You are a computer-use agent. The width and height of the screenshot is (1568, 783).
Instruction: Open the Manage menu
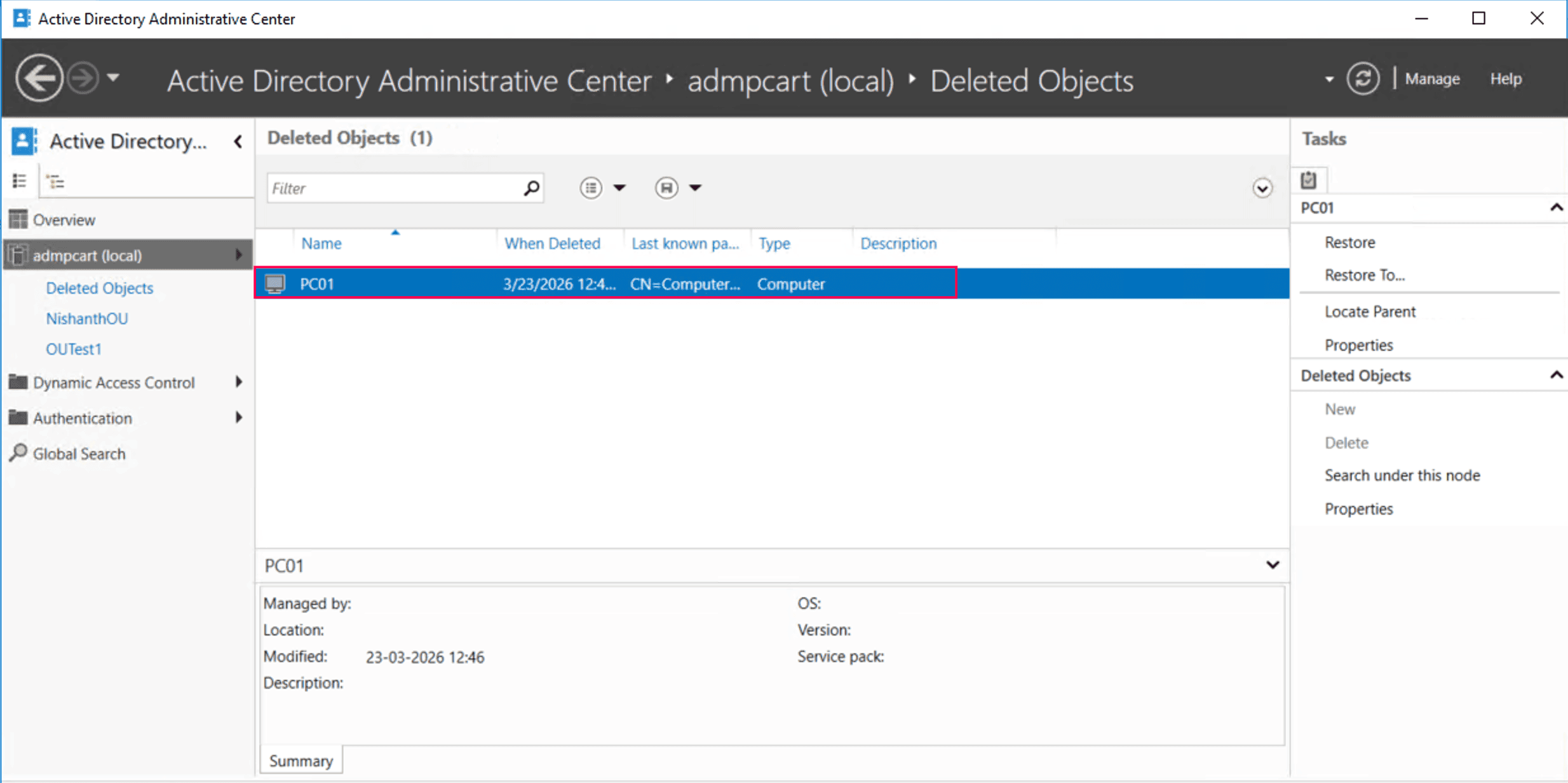1431,78
